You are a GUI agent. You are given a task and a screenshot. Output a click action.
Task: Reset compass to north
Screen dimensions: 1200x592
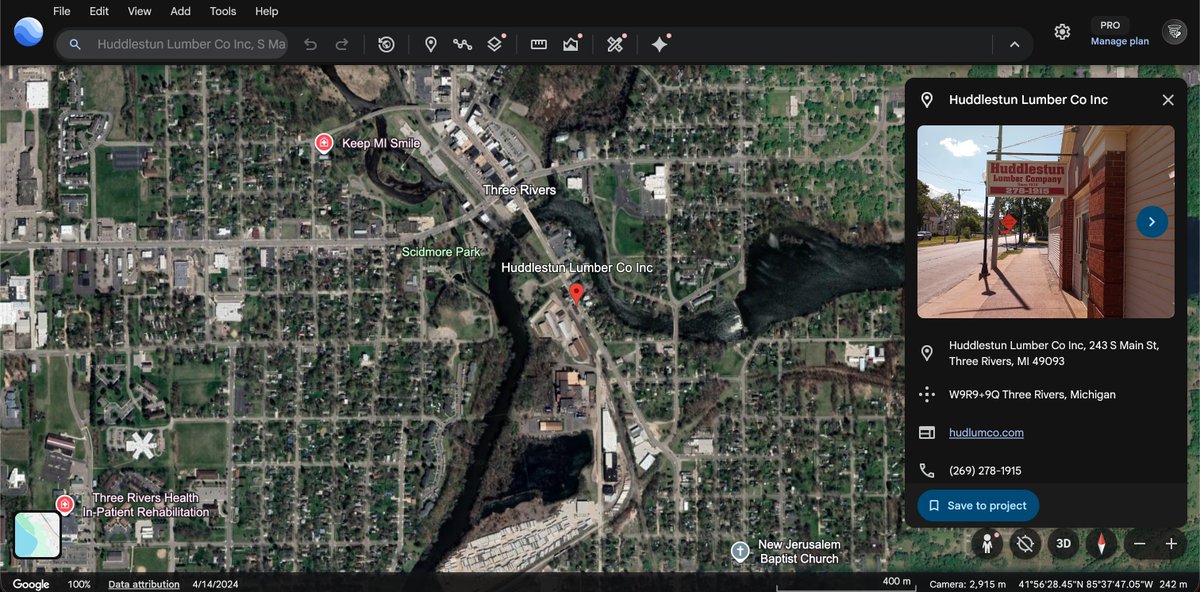click(1102, 544)
